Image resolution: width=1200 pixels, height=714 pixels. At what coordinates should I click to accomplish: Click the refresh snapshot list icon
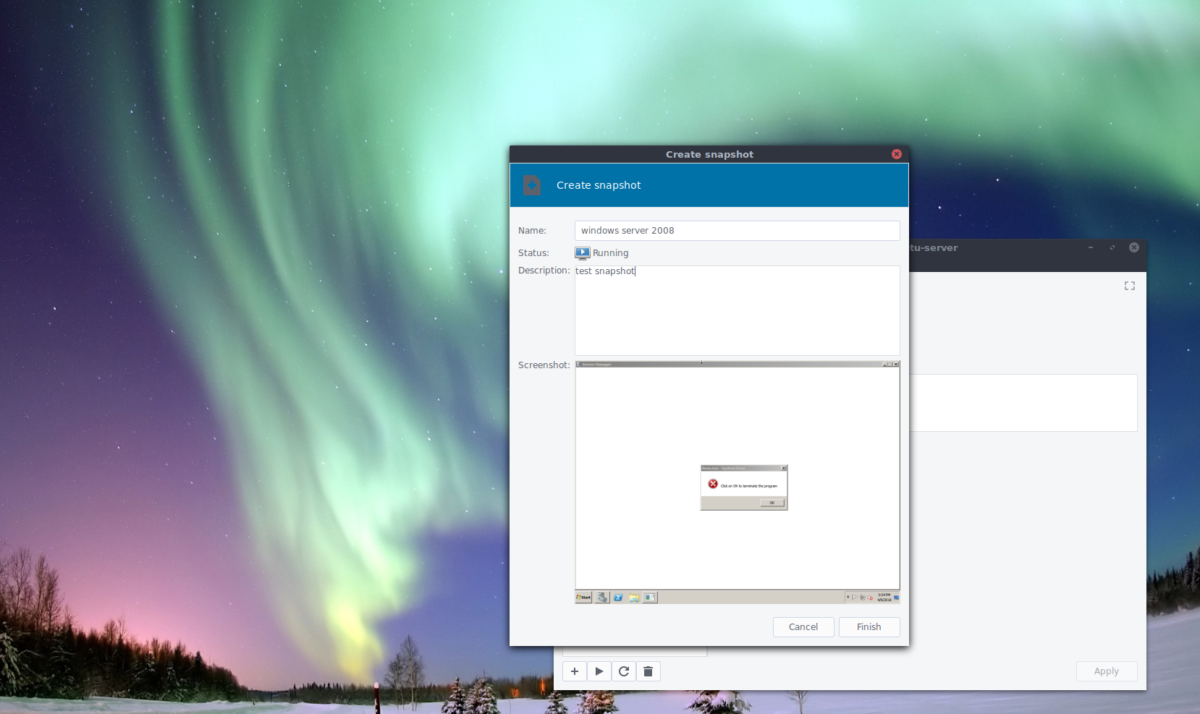coord(624,671)
